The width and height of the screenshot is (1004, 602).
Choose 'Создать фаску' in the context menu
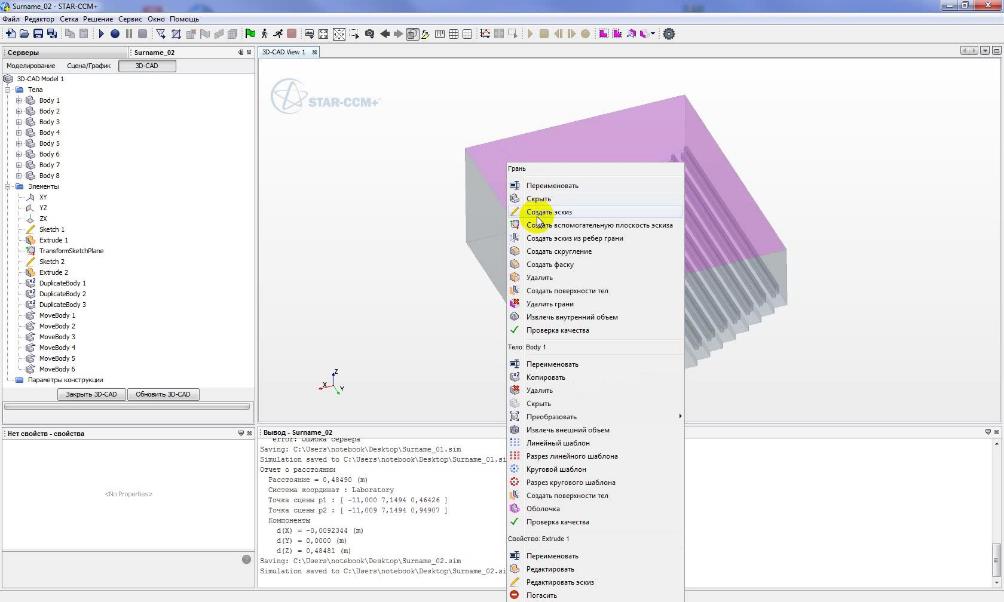pyautogui.click(x=548, y=264)
